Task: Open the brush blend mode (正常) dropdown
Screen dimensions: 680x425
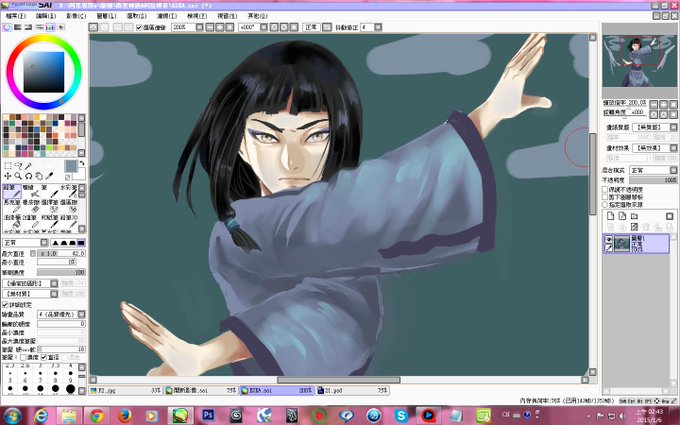Action: click(x=26, y=242)
